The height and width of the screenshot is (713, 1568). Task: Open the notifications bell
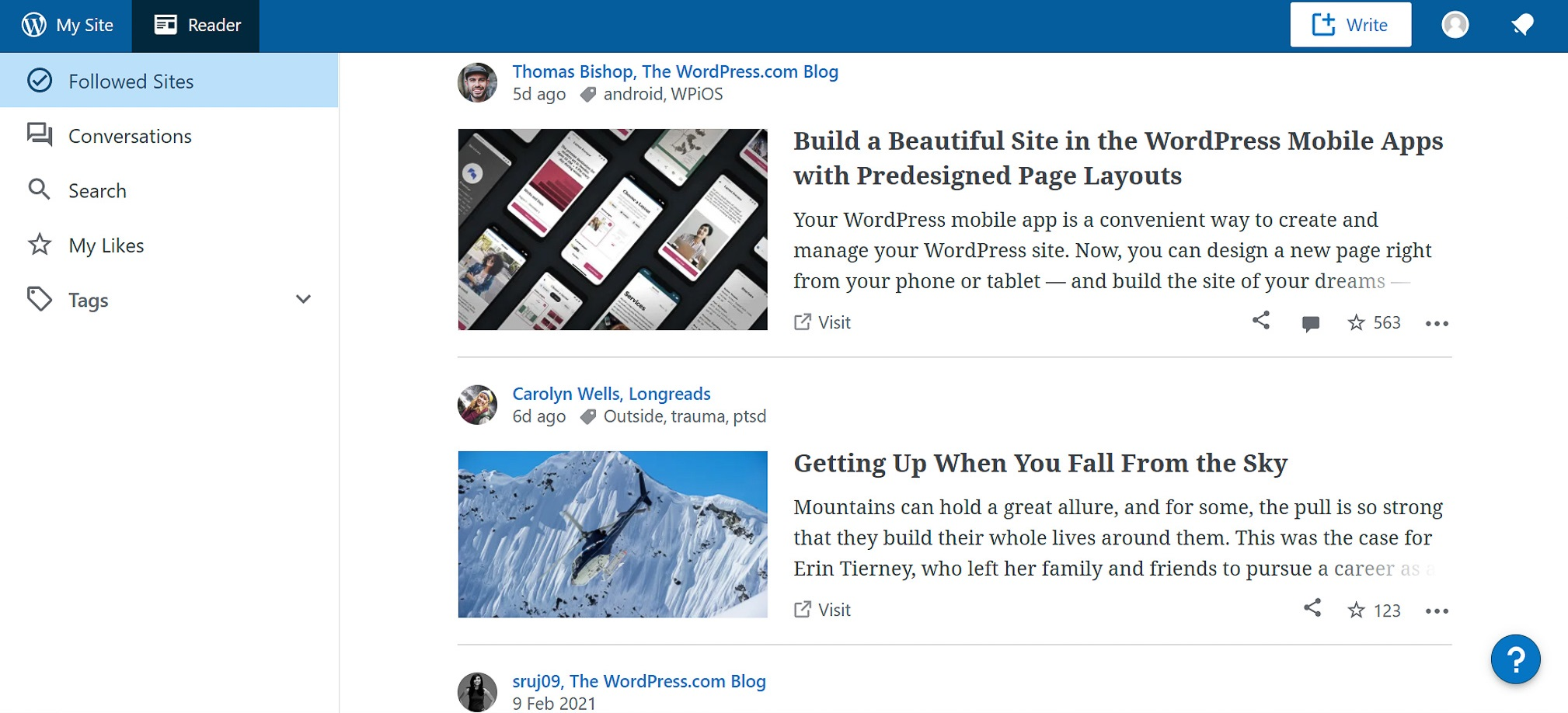coord(1522,24)
